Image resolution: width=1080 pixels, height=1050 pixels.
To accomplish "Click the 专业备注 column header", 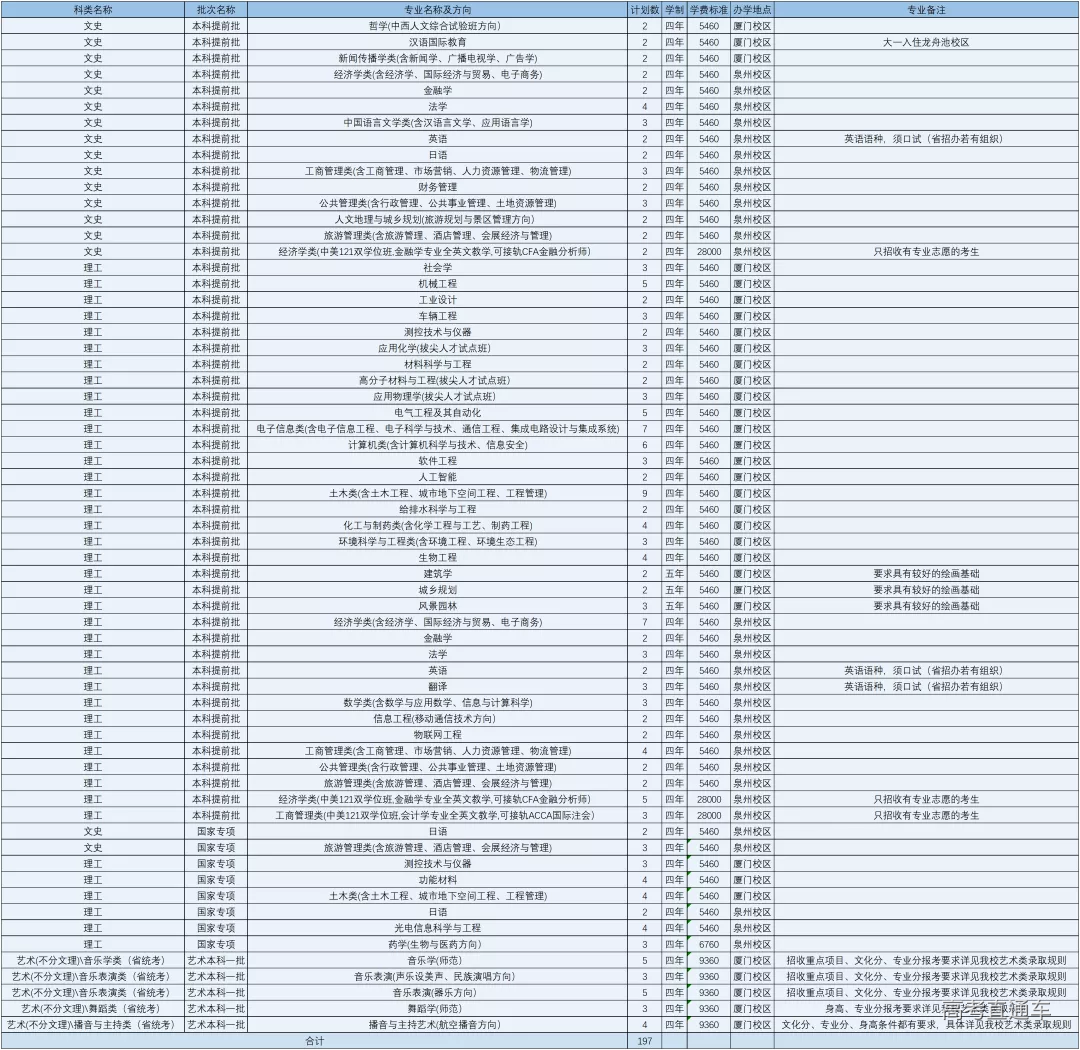I will click(925, 9).
